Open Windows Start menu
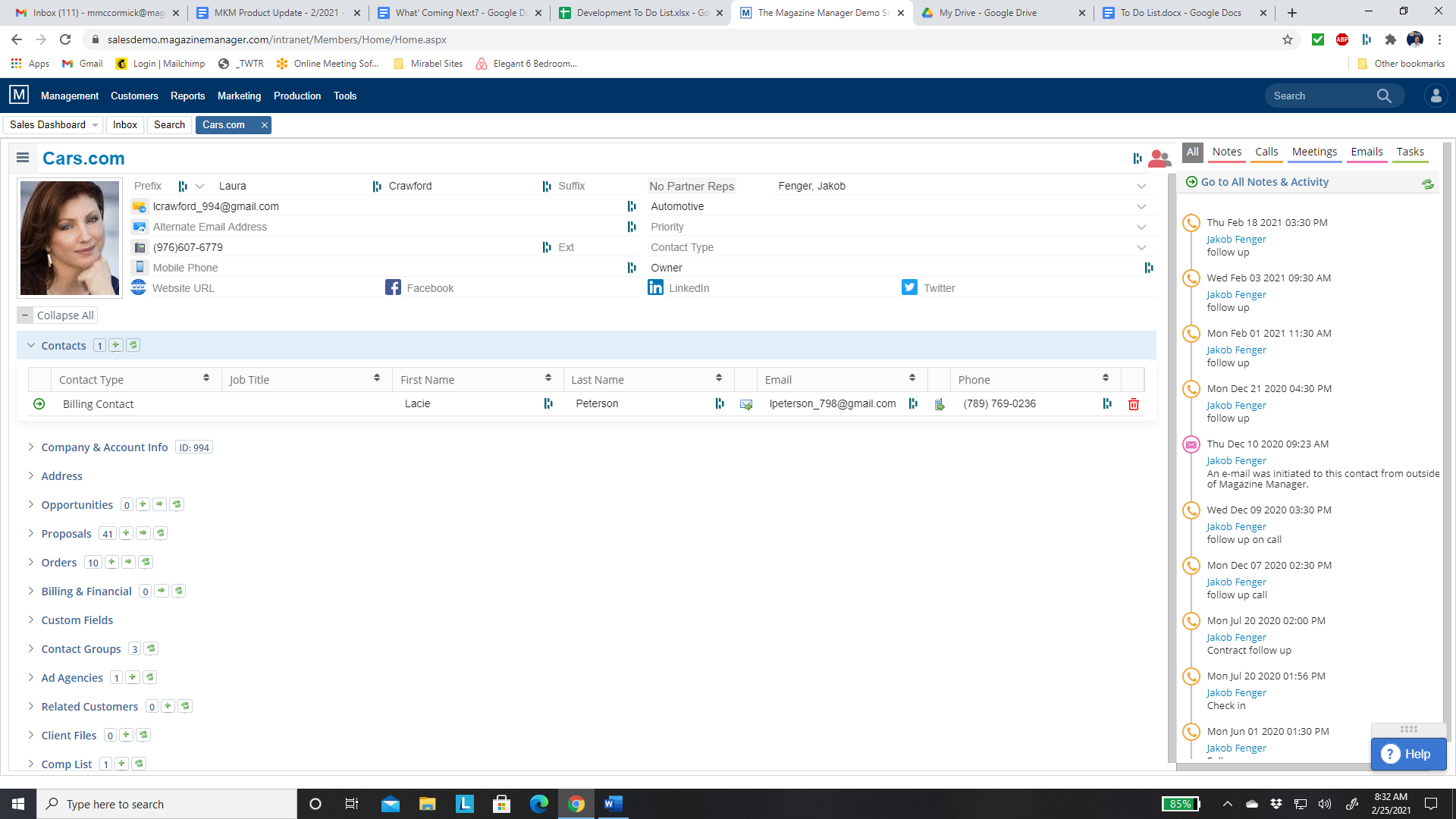 18,804
